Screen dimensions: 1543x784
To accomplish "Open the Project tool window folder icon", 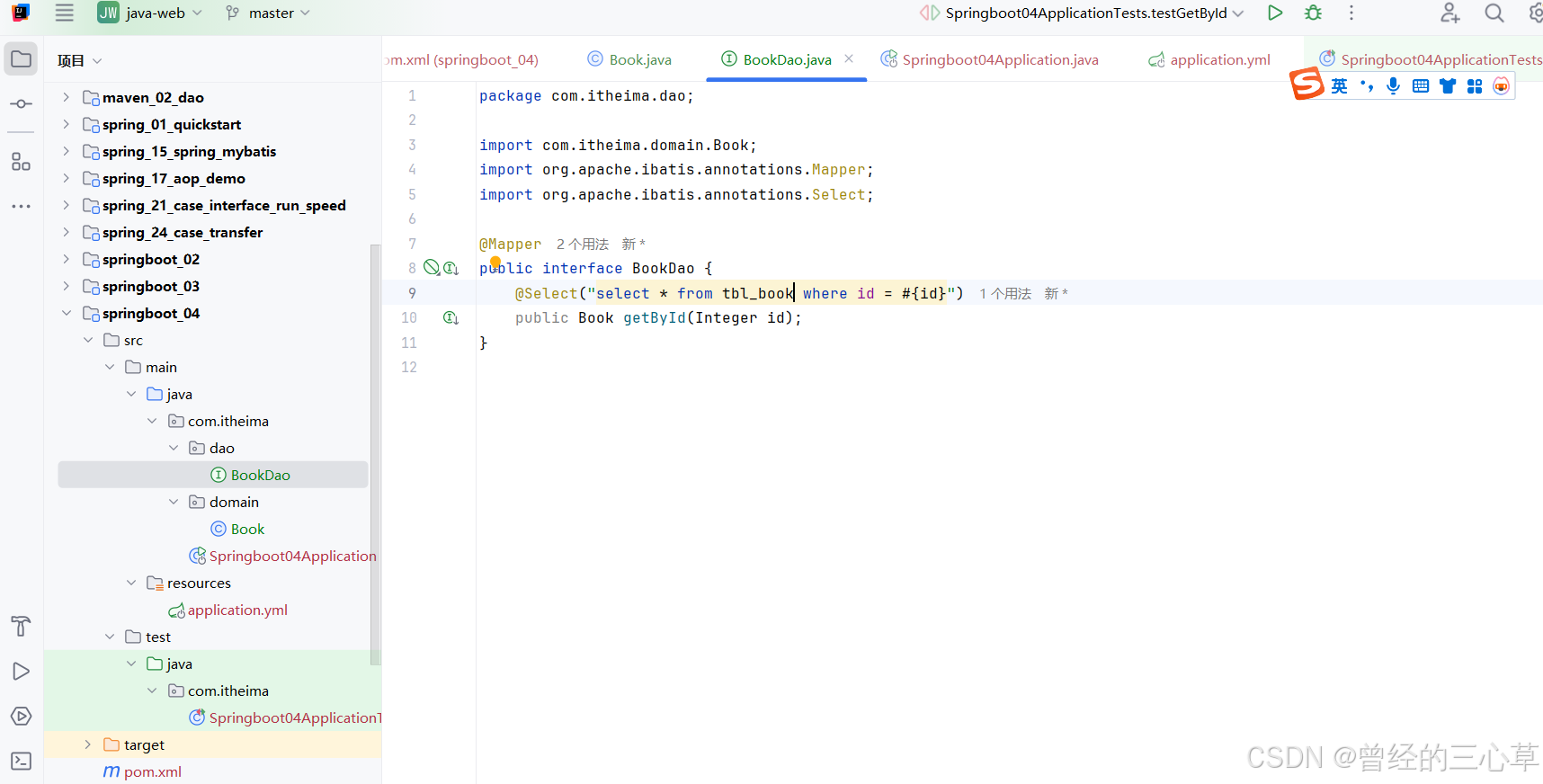I will (x=21, y=59).
